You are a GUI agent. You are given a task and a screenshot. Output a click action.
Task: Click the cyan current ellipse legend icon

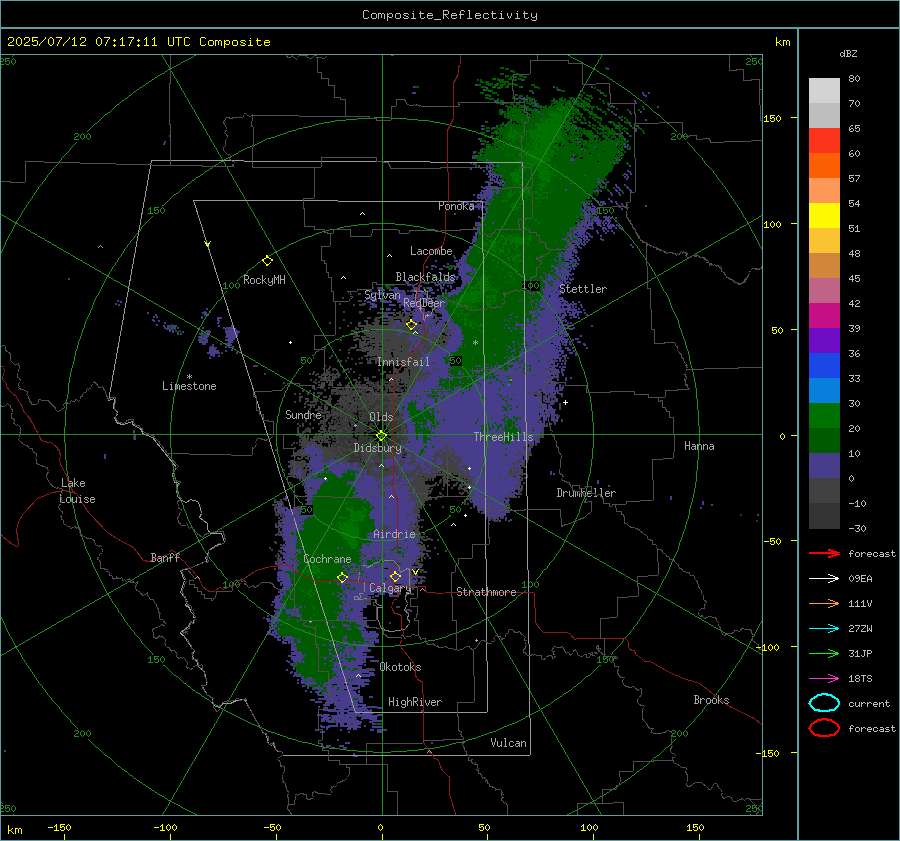click(x=824, y=703)
